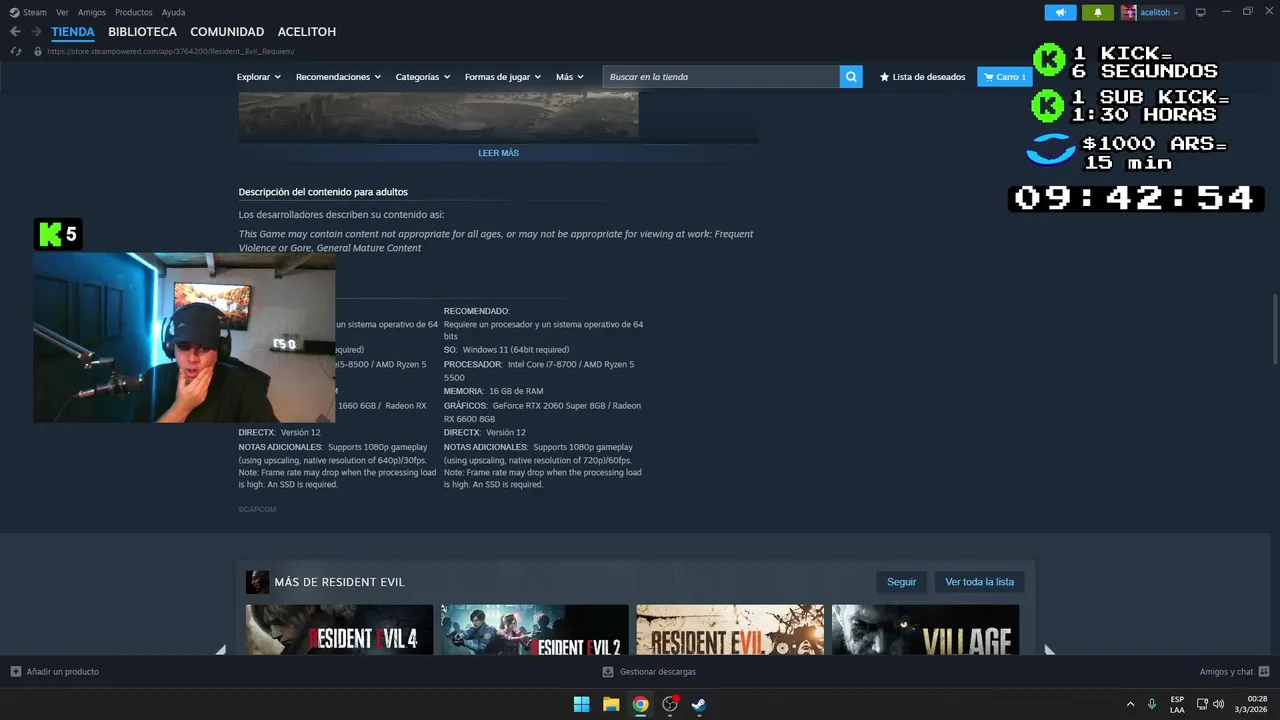Open the ACELITOH profile tab
The image size is (1280, 720).
(x=307, y=32)
